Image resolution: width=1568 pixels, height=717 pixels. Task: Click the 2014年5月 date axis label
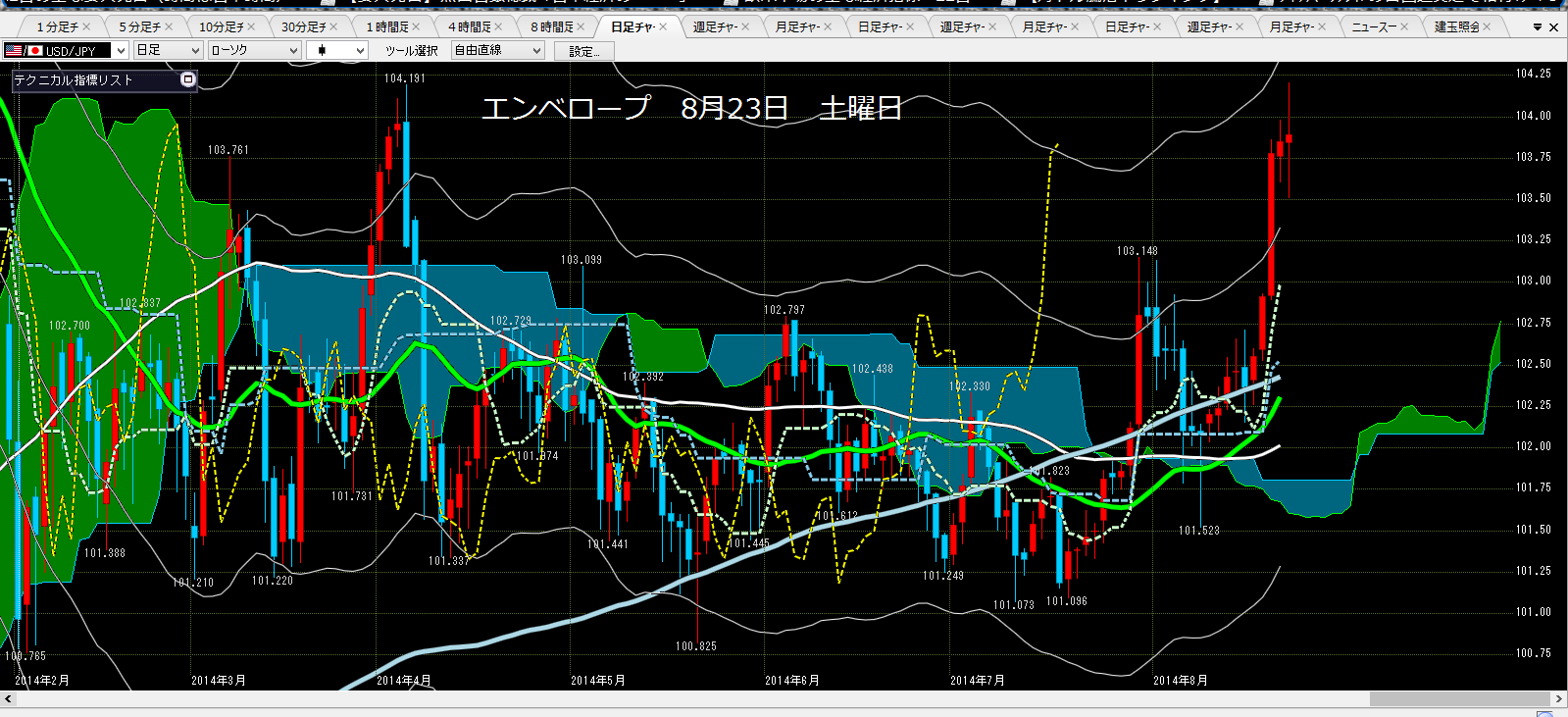tap(597, 681)
